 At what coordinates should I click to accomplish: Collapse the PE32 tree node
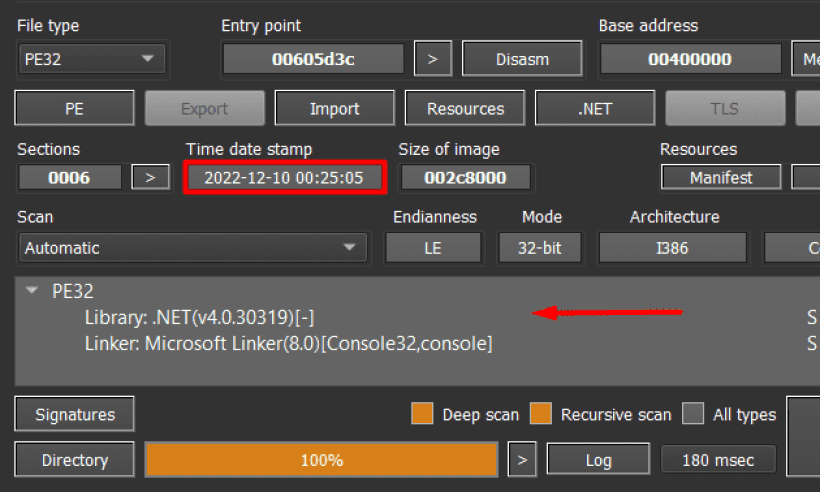click(33, 291)
